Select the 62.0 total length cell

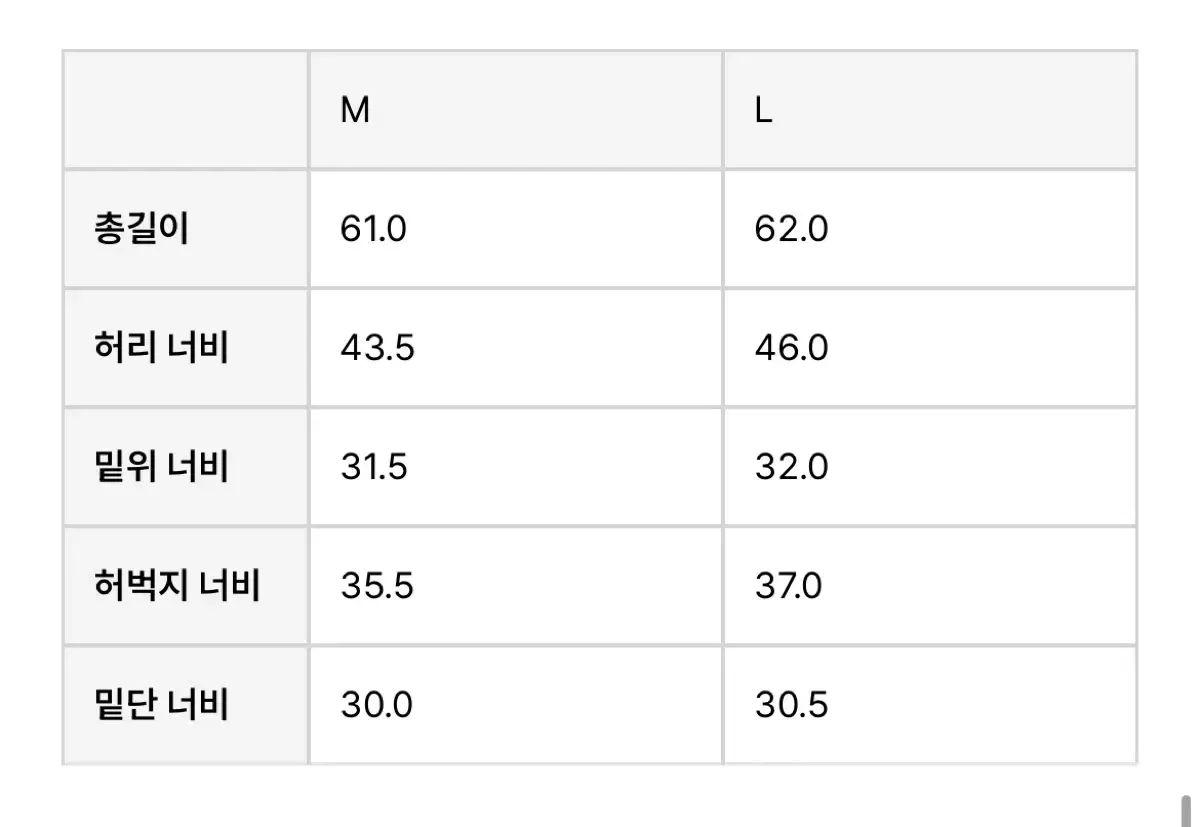(930, 229)
